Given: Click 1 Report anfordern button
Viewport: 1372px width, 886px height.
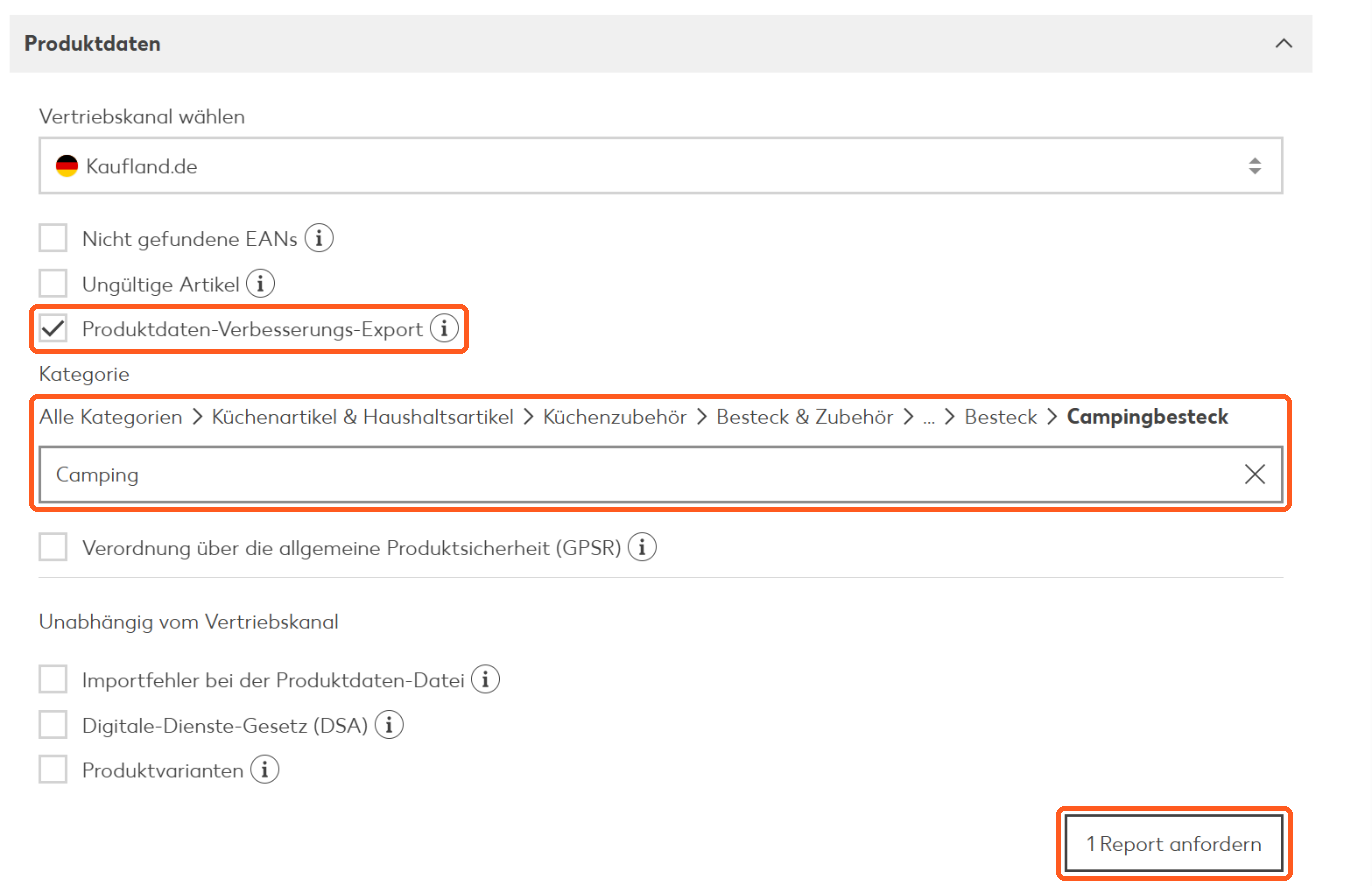Looking at the screenshot, I should click(x=1174, y=844).
